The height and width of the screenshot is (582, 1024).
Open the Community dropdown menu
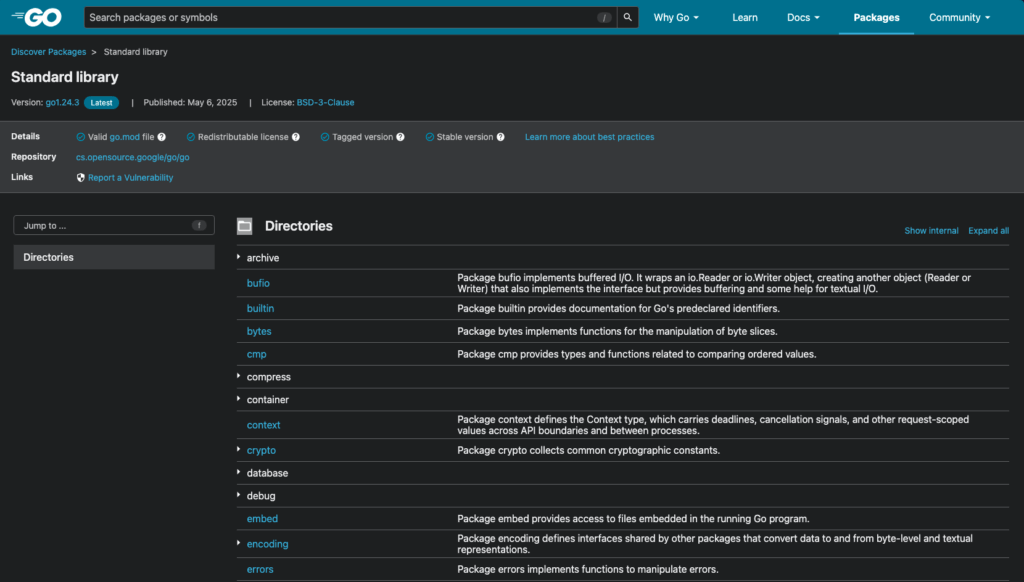point(959,18)
